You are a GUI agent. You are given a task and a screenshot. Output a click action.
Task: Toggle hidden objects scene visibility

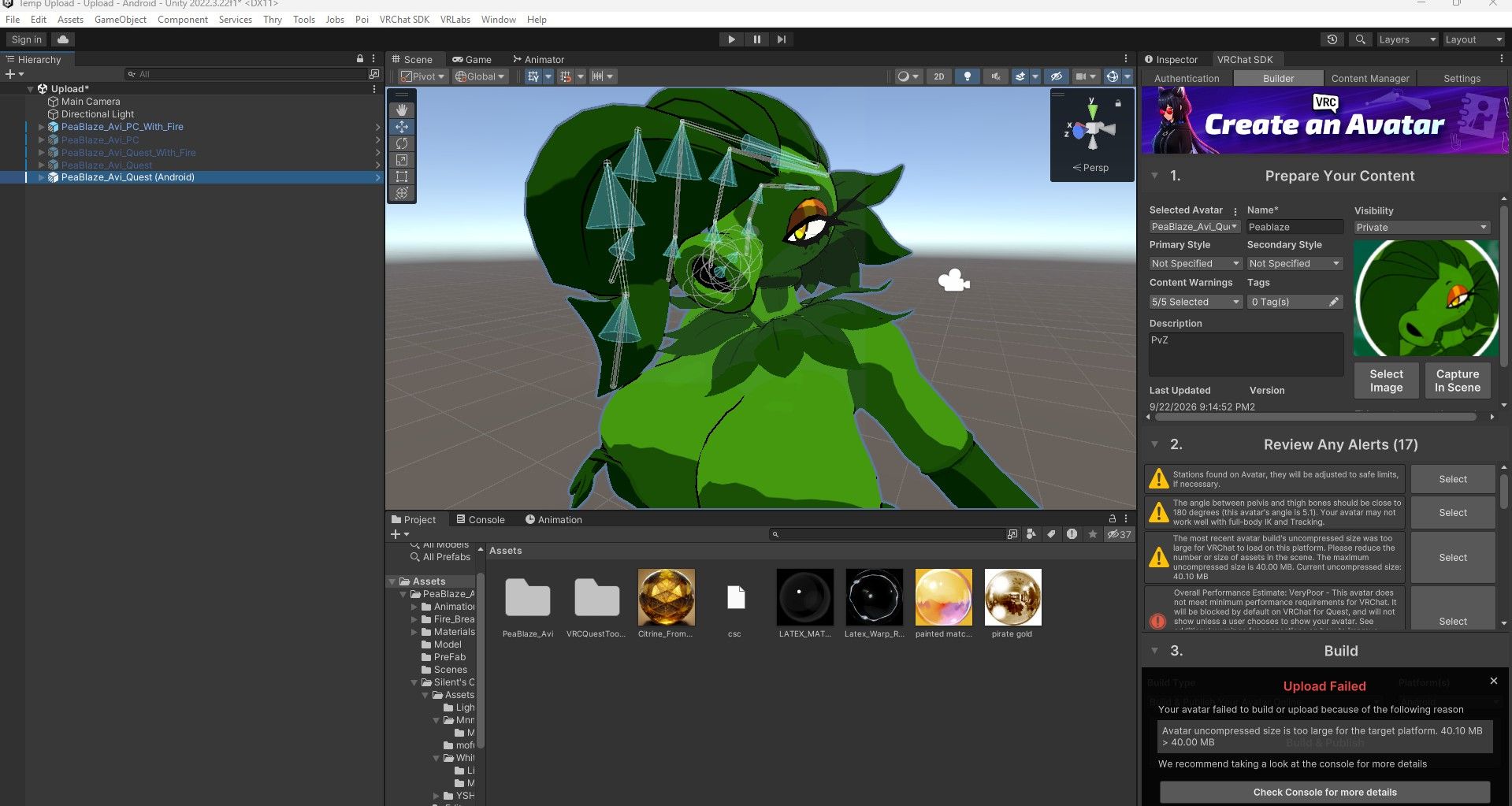point(1057,76)
